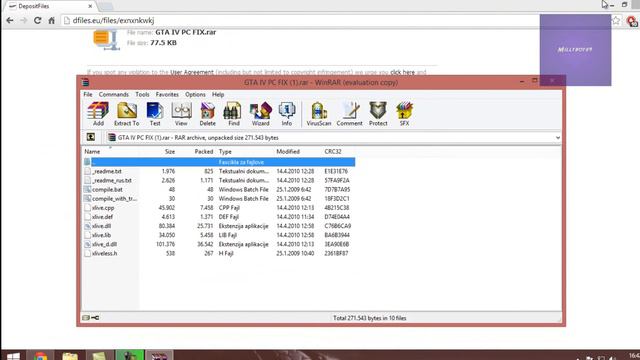The height and width of the screenshot is (360, 640).
Task: Sort the list by Size column header
Action: click(170, 151)
